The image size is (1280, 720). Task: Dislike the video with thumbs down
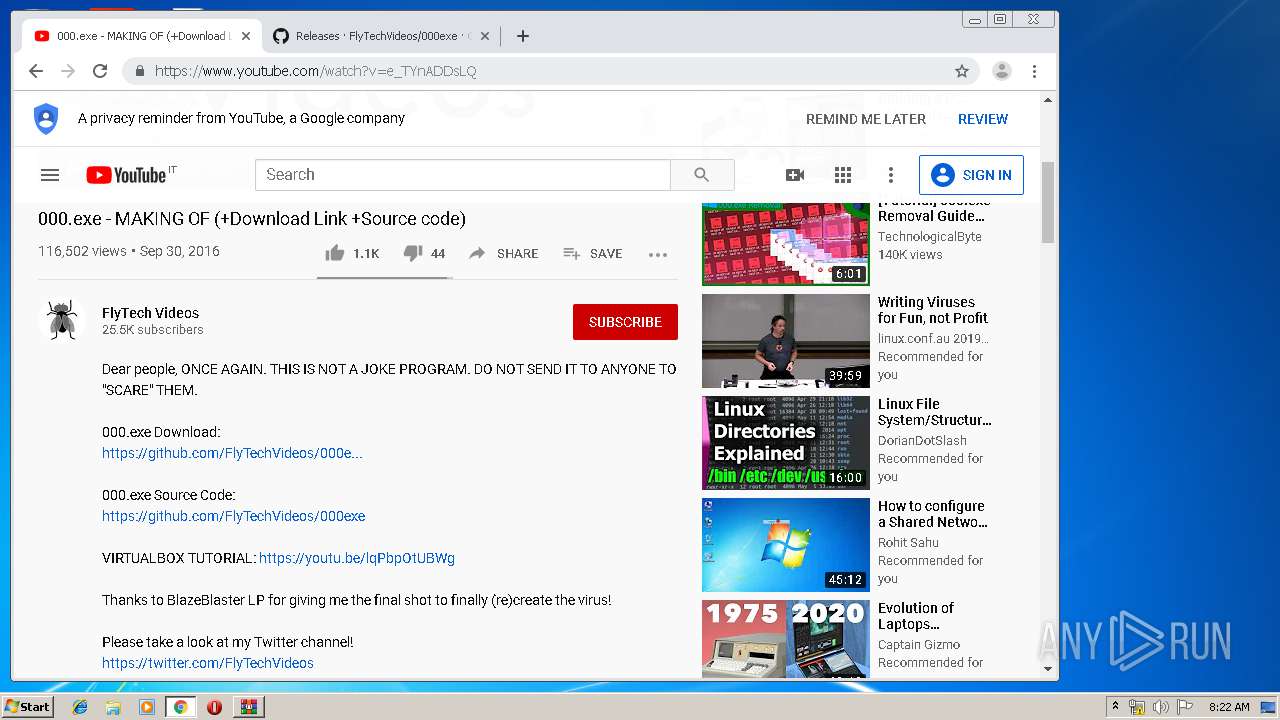[424, 254]
